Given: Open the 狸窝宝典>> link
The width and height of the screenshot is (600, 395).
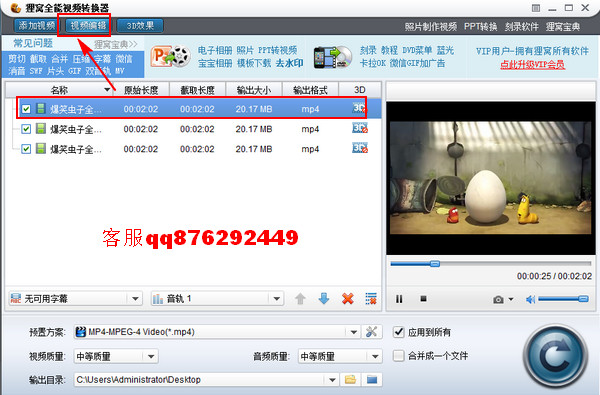Looking at the screenshot, I should (x=116, y=44).
